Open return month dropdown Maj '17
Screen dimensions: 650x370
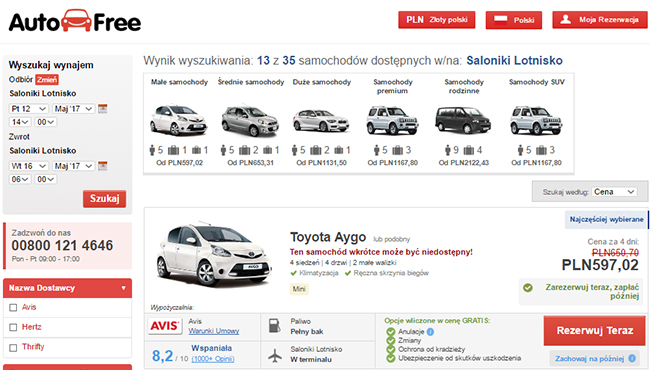(73, 166)
